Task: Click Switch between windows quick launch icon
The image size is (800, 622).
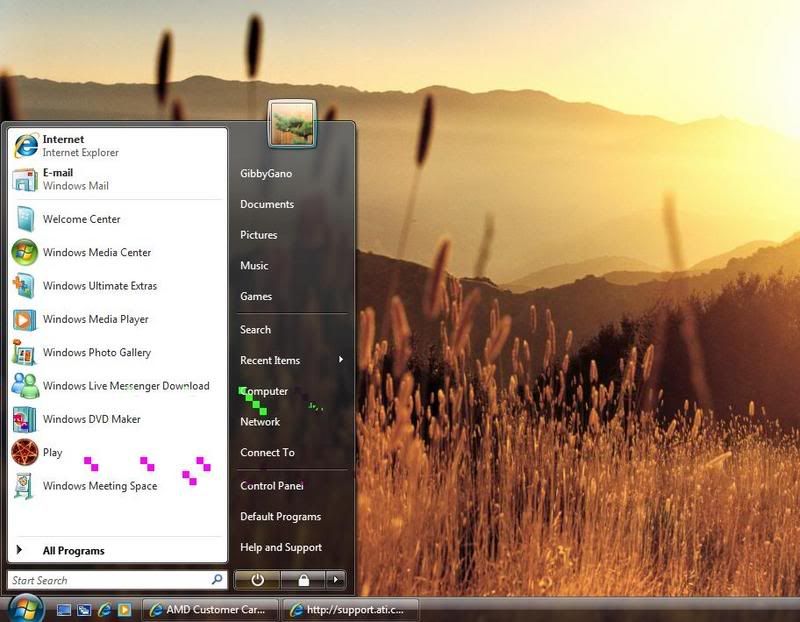Action: click(84, 610)
